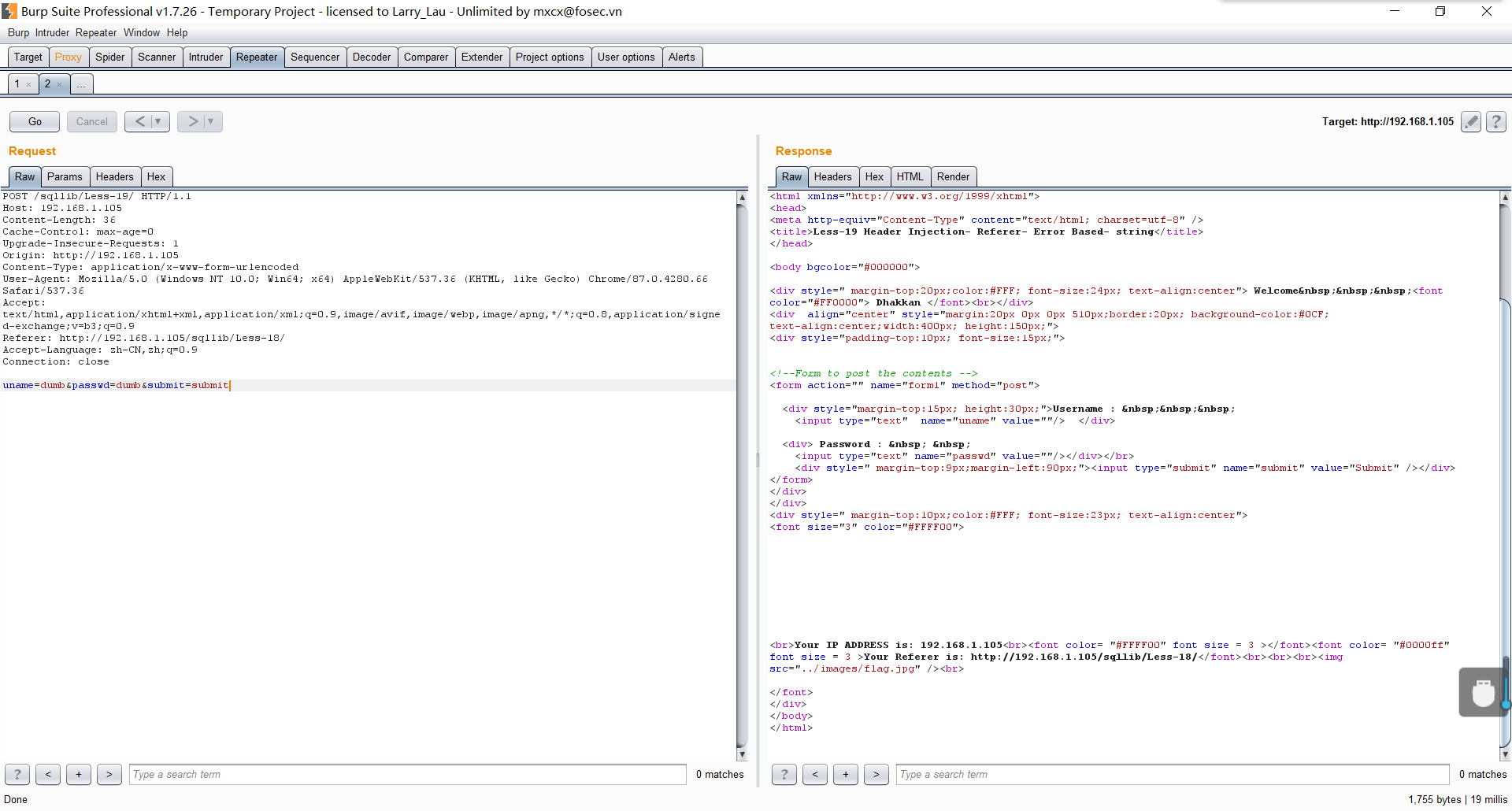
Task: Expand the history forward dropdown arrow
Action: click(x=211, y=121)
